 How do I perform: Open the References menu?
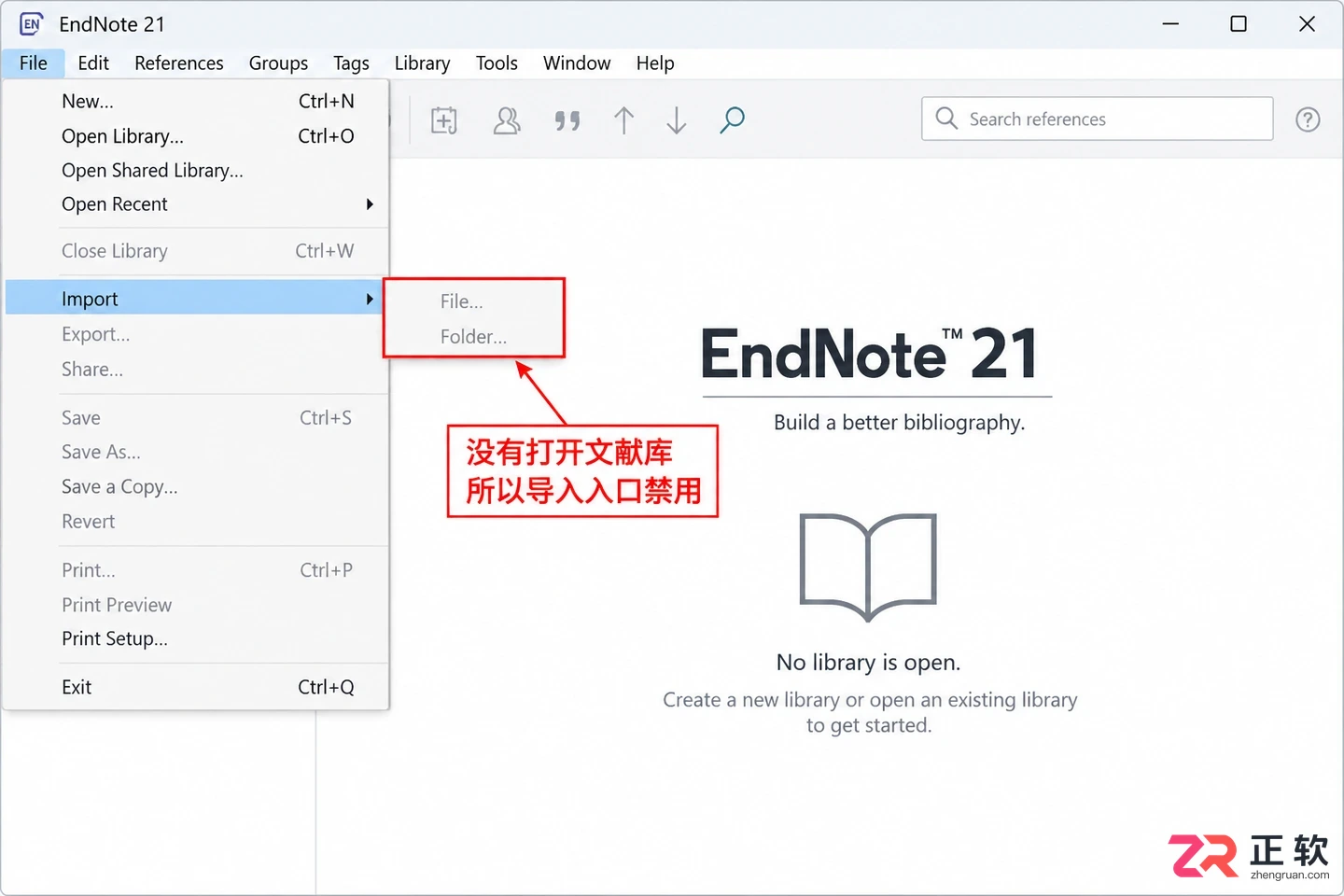[179, 63]
